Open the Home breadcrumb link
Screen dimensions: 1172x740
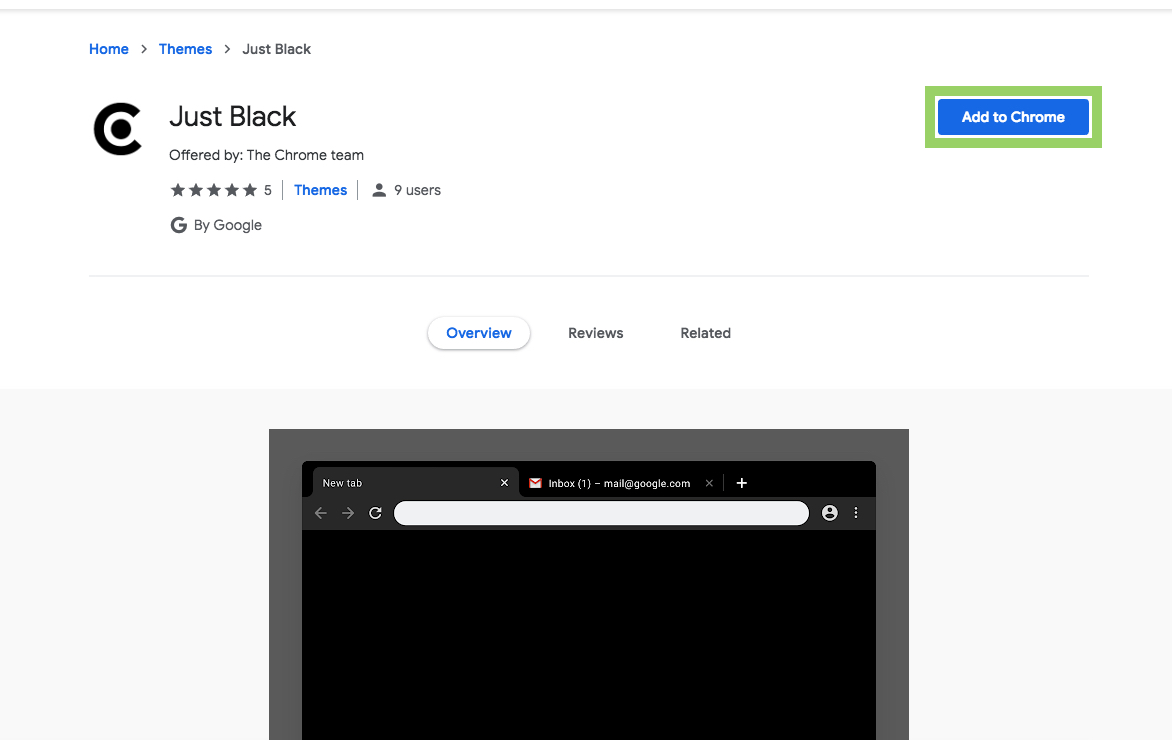point(108,48)
